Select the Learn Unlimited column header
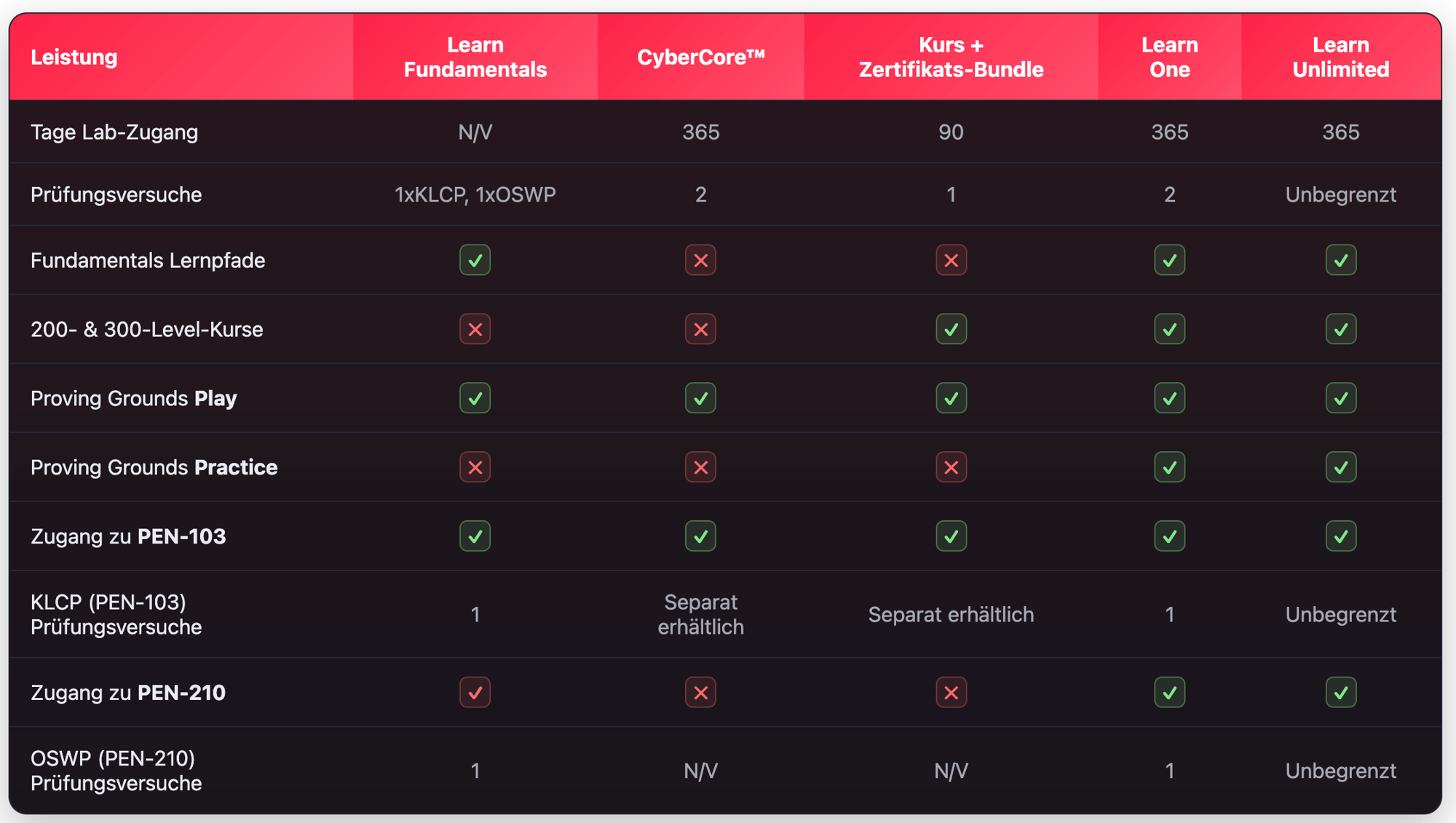This screenshot has width=1456, height=823. point(1340,57)
